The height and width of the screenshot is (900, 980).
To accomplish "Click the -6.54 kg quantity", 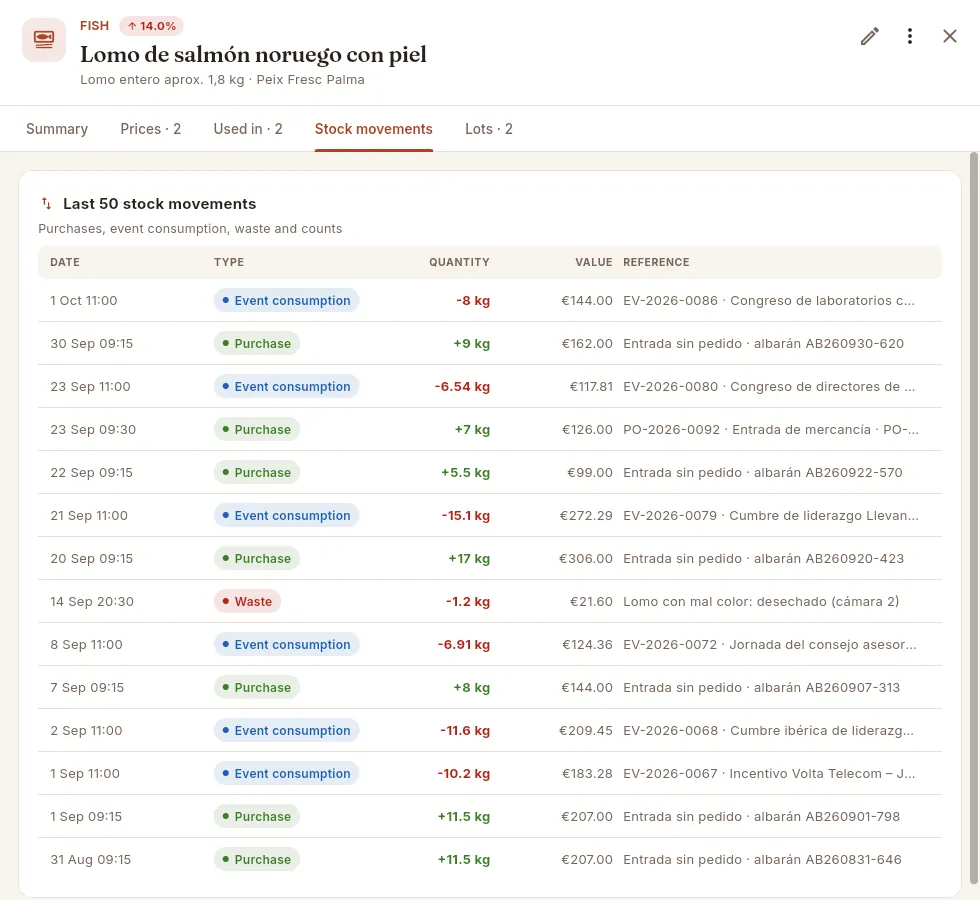I will (x=462, y=386).
